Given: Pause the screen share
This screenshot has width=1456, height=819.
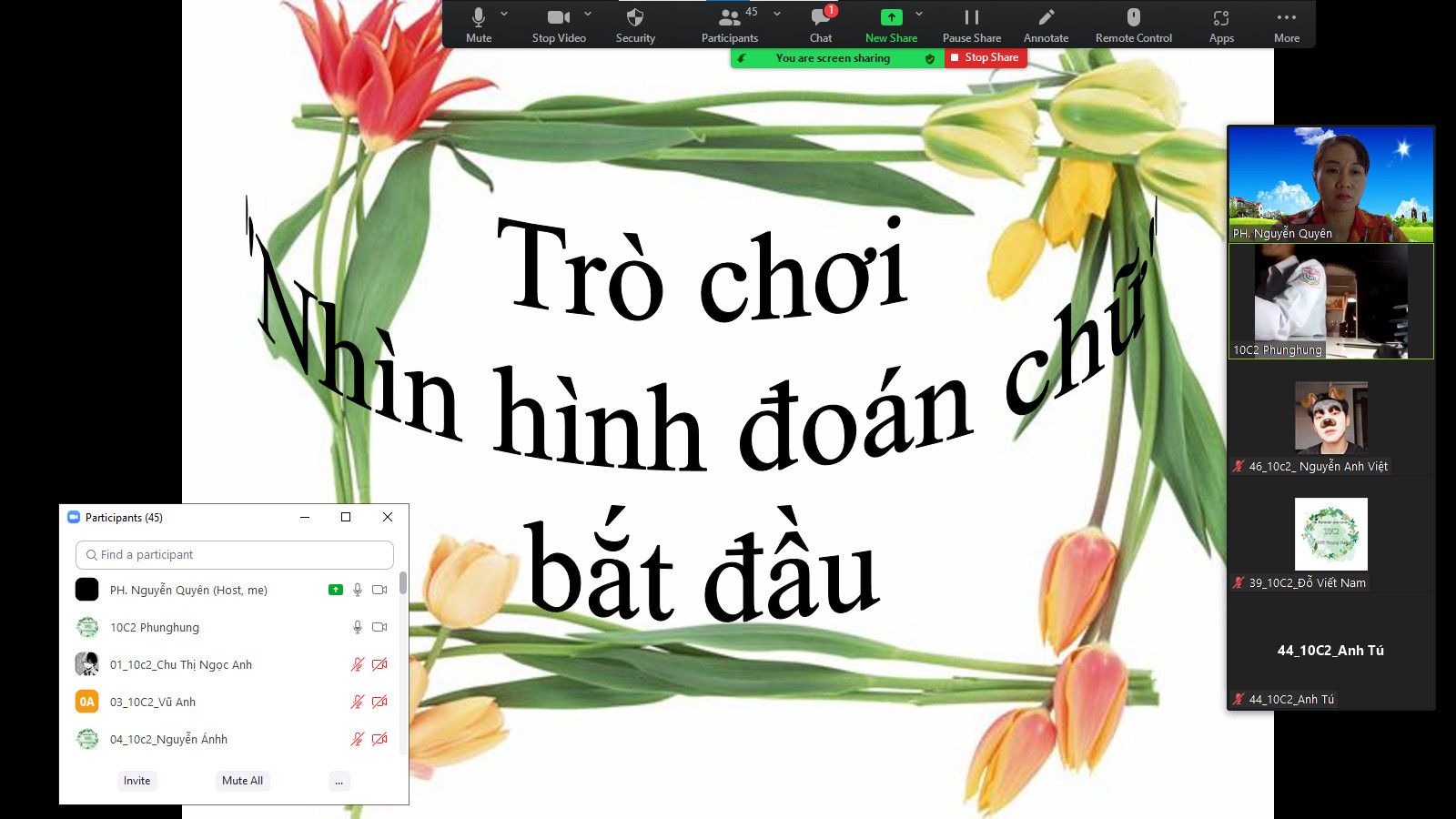Looking at the screenshot, I should (x=971, y=25).
